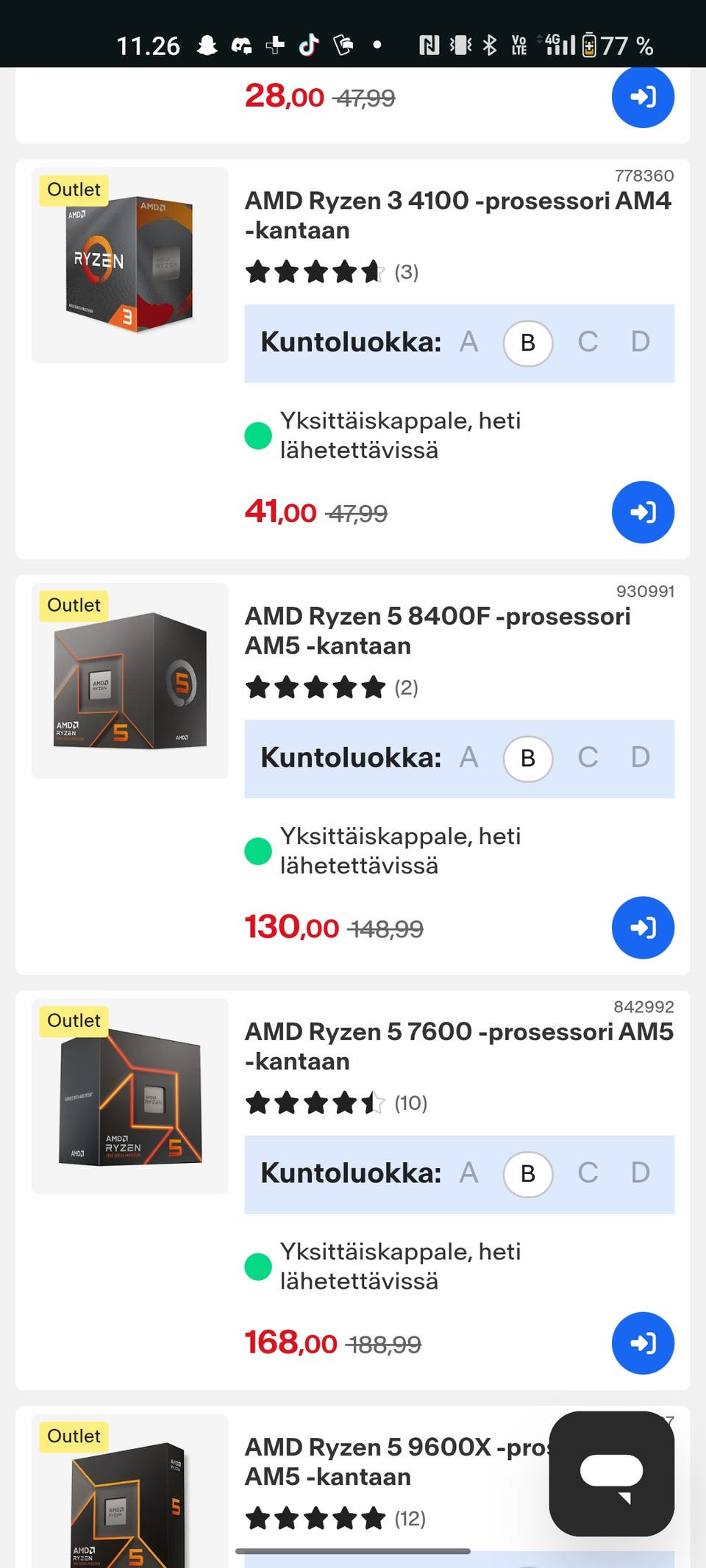Tap Discord notification icon in status bar
The width and height of the screenshot is (706, 1568).
pos(241,46)
